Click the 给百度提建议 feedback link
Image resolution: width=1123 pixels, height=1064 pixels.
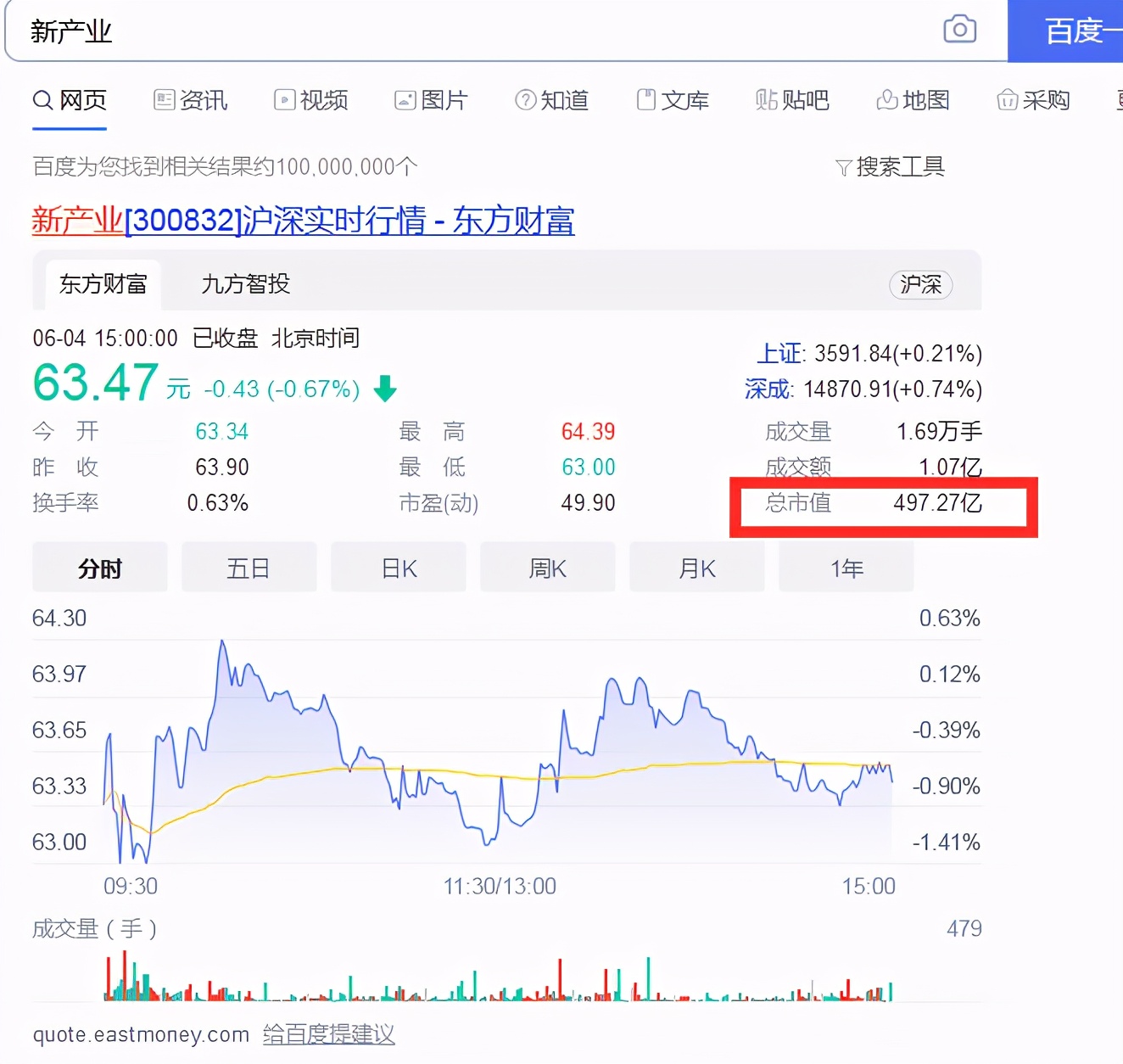coord(329,1034)
